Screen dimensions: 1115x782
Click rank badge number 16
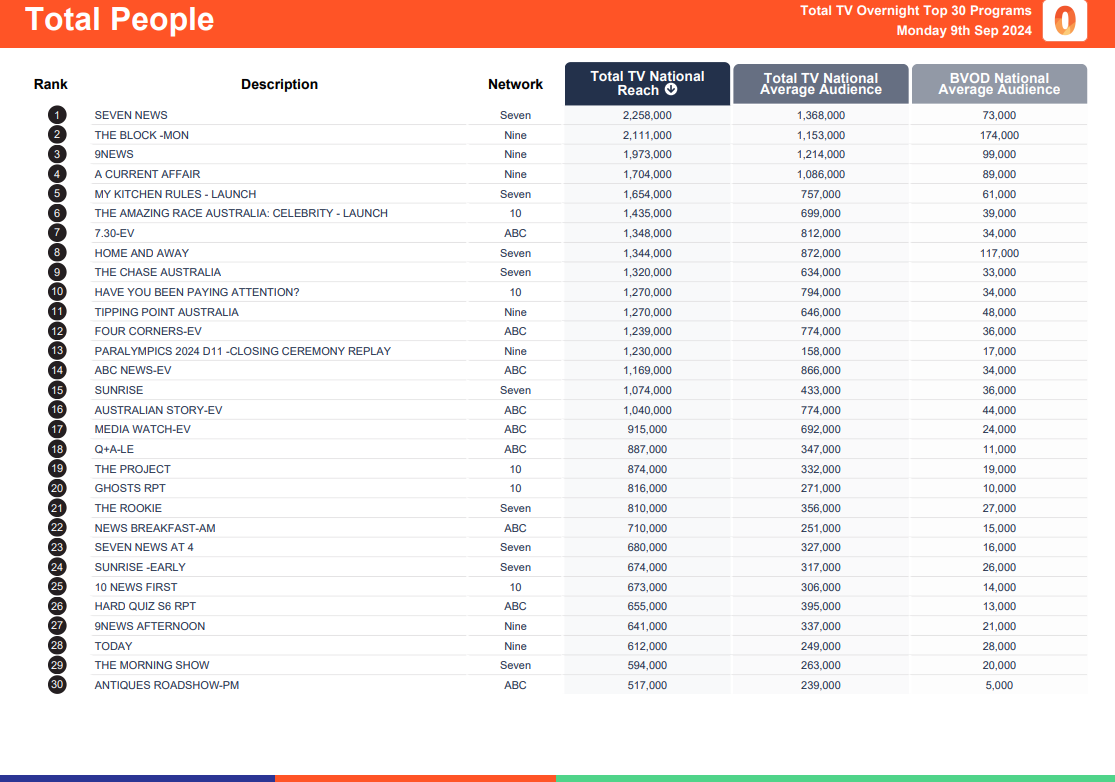(x=57, y=410)
